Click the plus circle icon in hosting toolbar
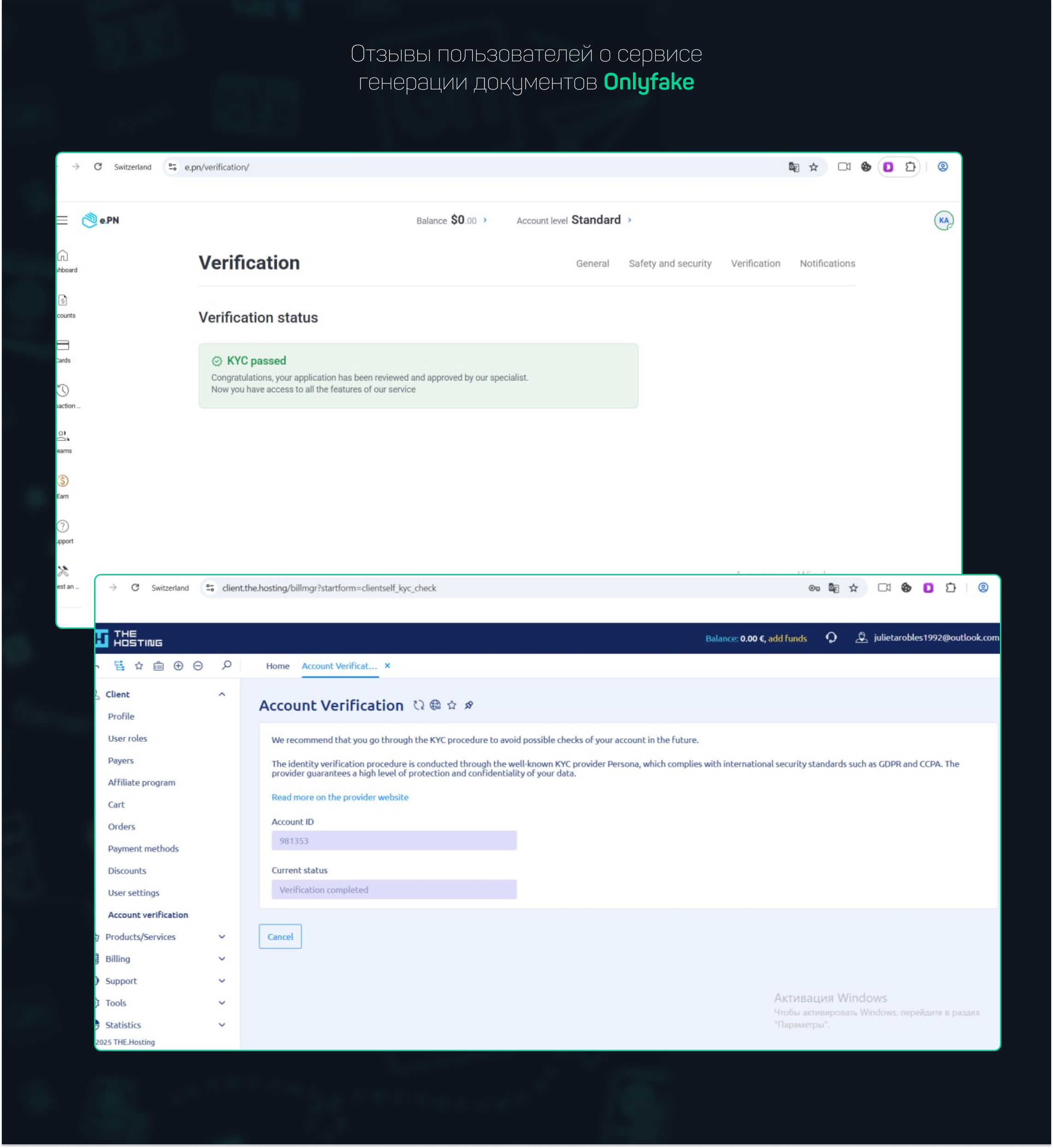1053x1148 pixels. pyautogui.click(x=178, y=665)
